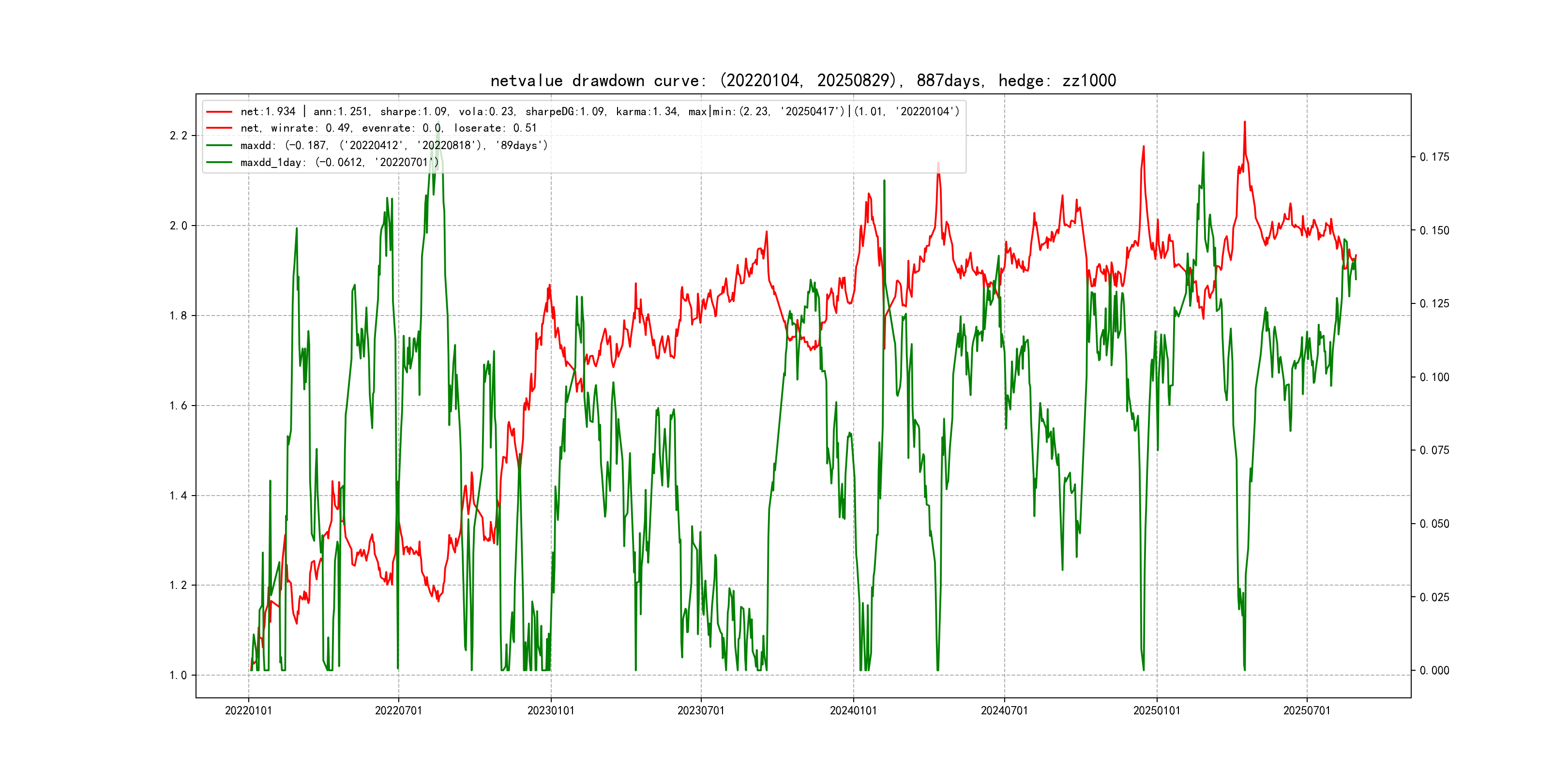The width and height of the screenshot is (1568, 784).
Task: Click the 0.000 tick on right axis
Action: (1435, 671)
